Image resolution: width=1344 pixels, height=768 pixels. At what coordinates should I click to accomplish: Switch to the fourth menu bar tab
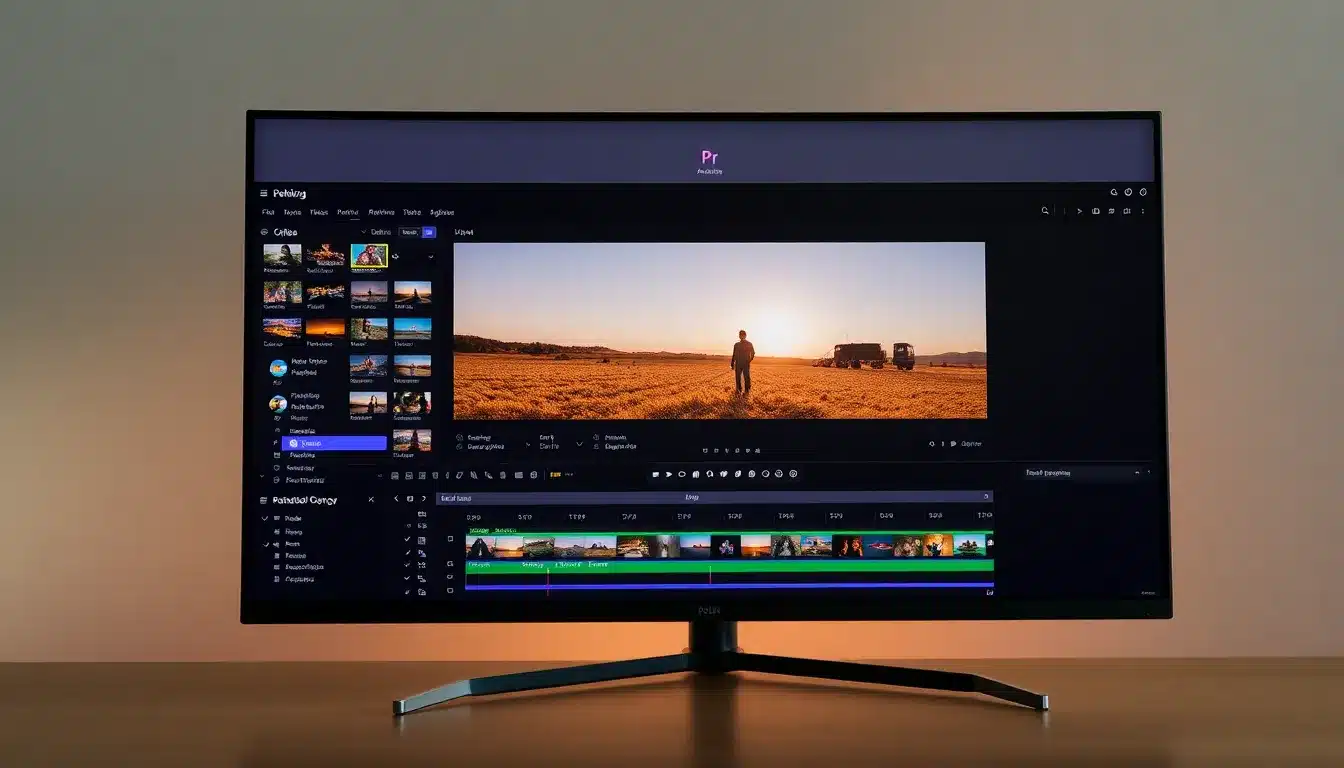point(347,212)
